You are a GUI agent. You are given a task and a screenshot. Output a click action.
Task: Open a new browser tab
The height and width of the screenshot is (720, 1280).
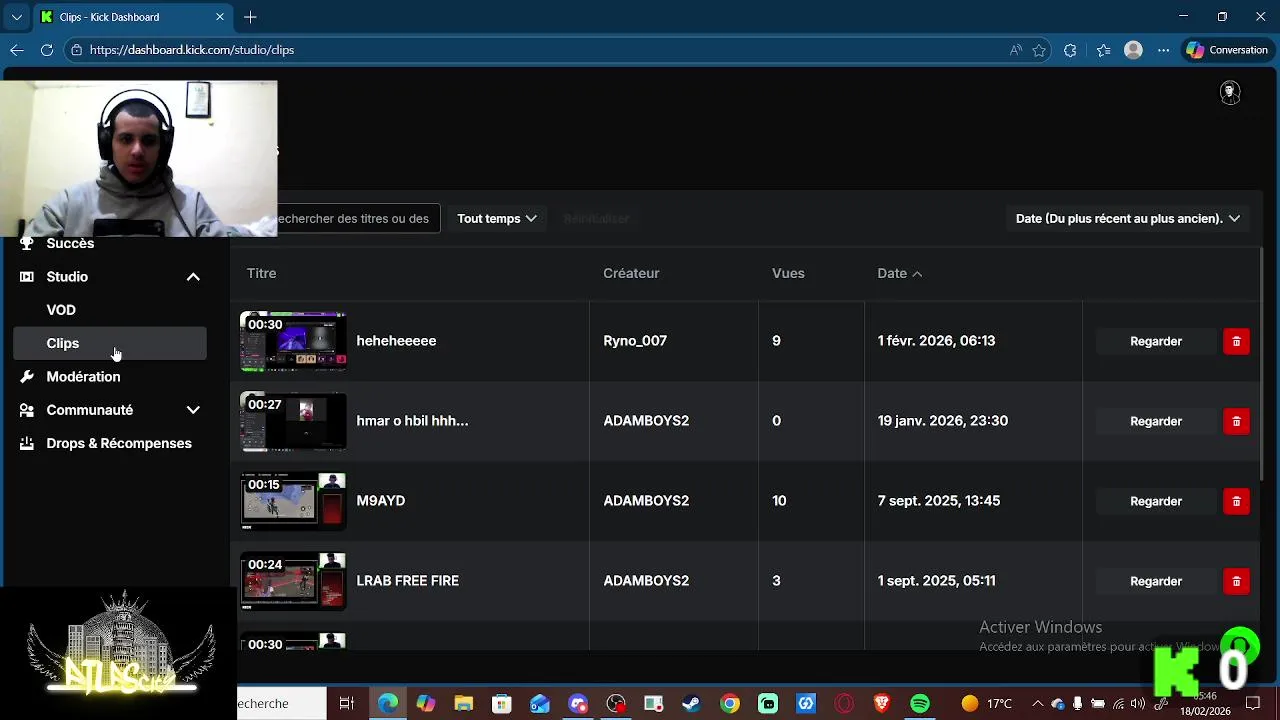(x=250, y=17)
